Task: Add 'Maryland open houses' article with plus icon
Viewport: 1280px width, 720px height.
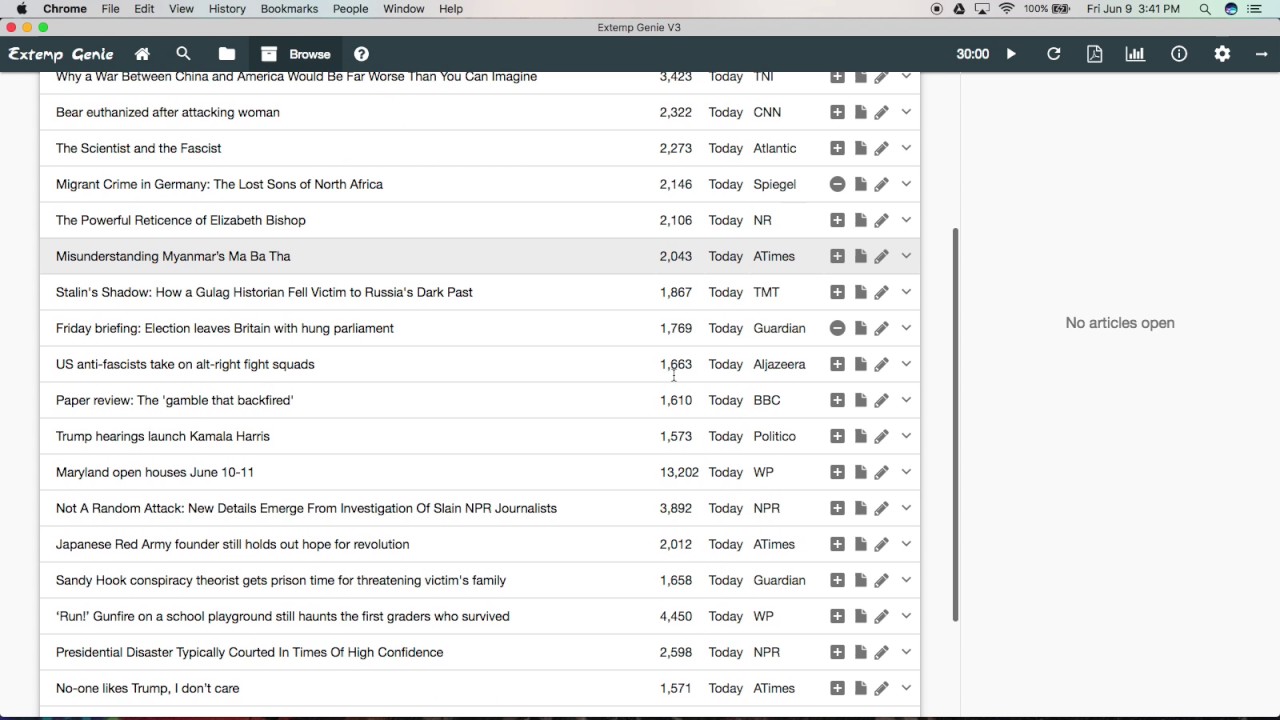Action: 837,472
